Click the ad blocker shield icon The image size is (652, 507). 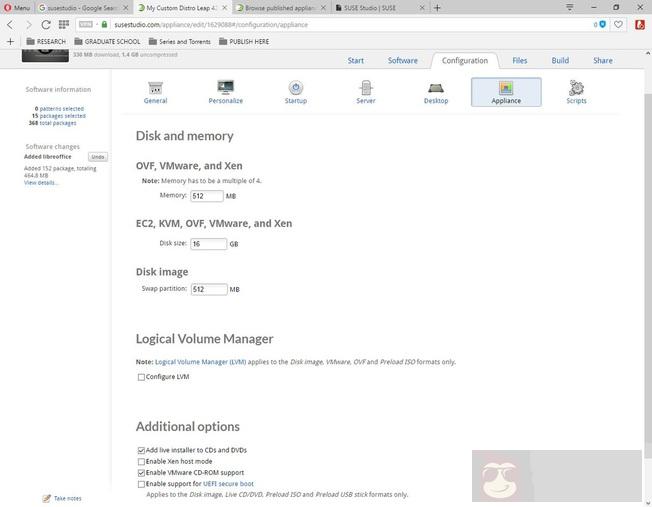pos(602,25)
